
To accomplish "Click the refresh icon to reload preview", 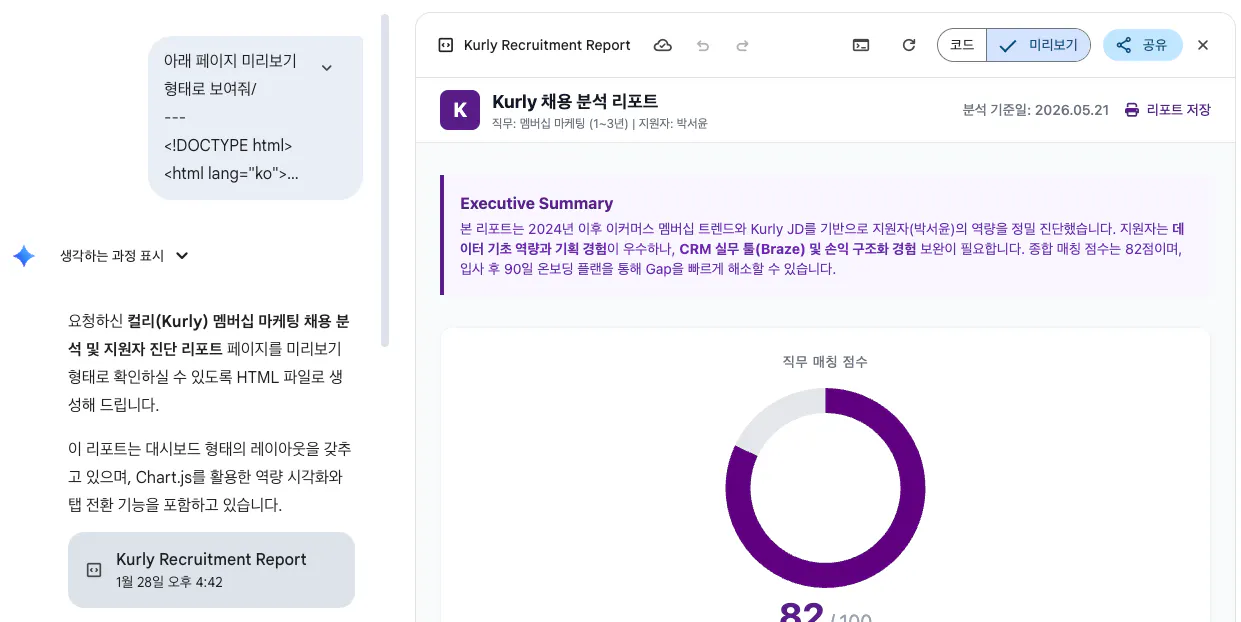I will [908, 45].
